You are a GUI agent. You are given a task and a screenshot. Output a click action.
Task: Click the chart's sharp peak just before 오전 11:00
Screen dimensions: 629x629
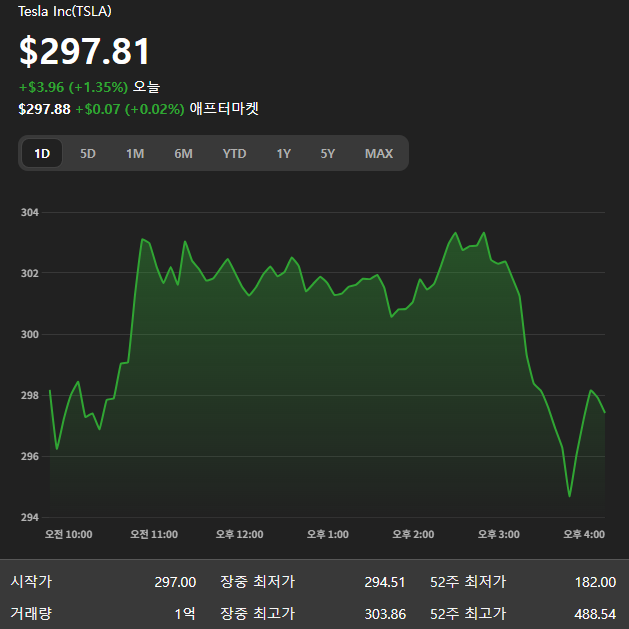(142, 239)
